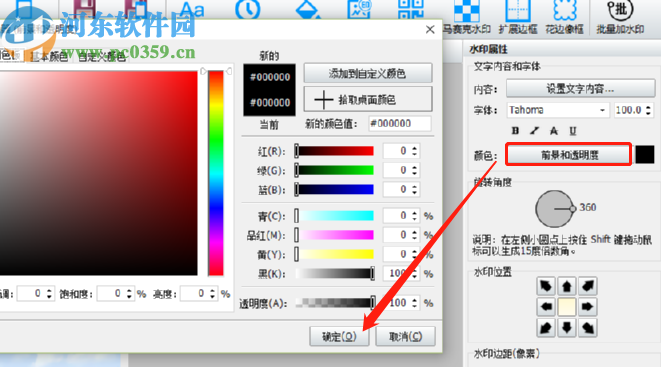
Task: Click the Red (R) value stepper
Action: tap(414, 151)
